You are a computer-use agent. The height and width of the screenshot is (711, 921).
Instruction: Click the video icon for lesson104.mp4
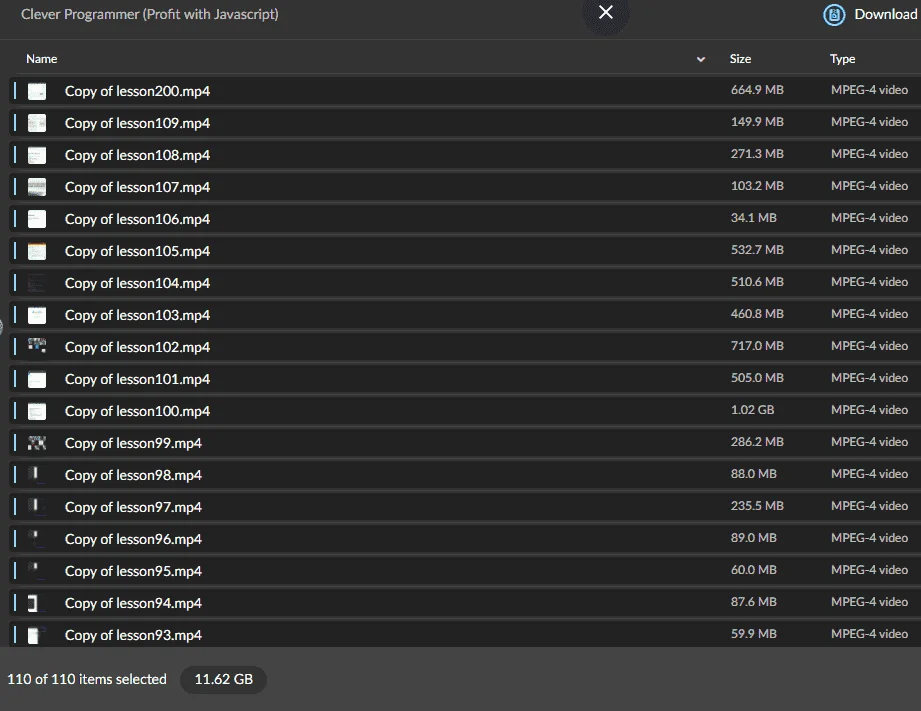[37, 283]
